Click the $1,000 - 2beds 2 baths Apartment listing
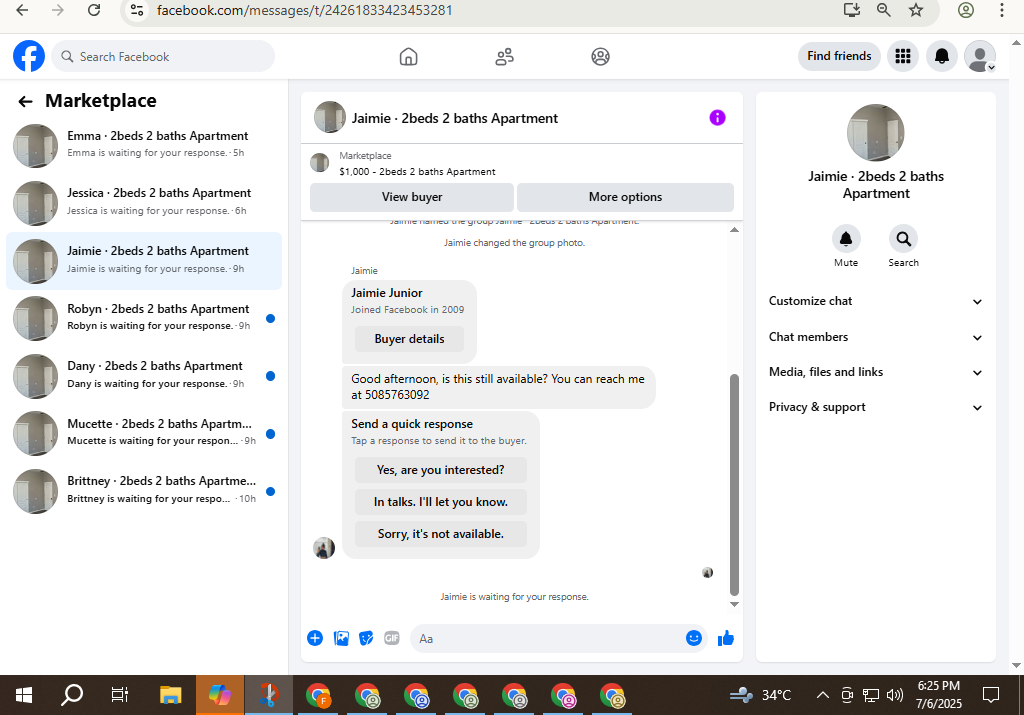The image size is (1024, 715). [x=417, y=172]
